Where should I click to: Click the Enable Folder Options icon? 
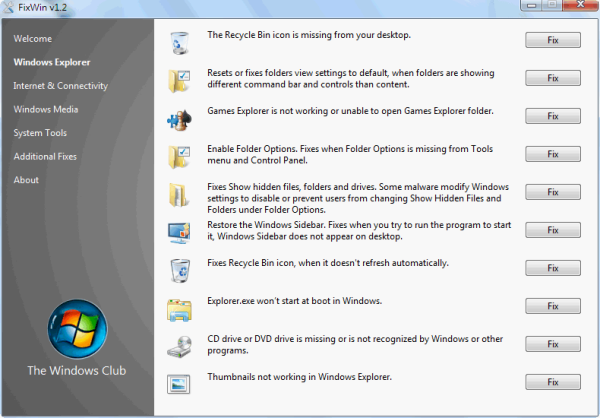[x=179, y=157]
